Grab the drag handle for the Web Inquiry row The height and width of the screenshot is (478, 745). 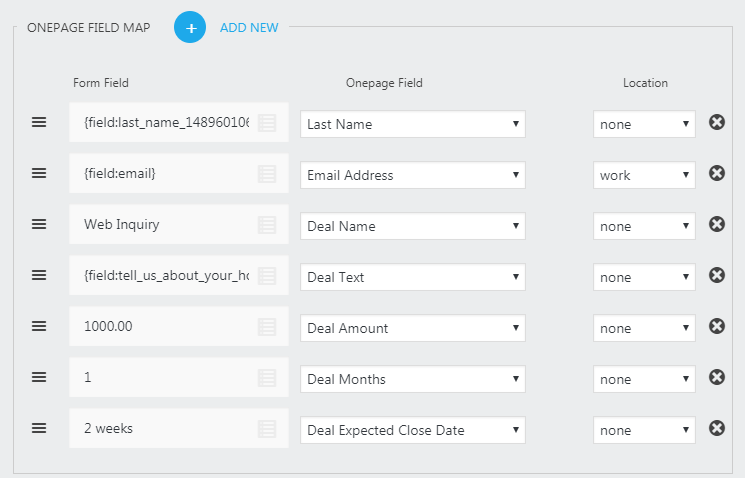pyautogui.click(x=39, y=224)
